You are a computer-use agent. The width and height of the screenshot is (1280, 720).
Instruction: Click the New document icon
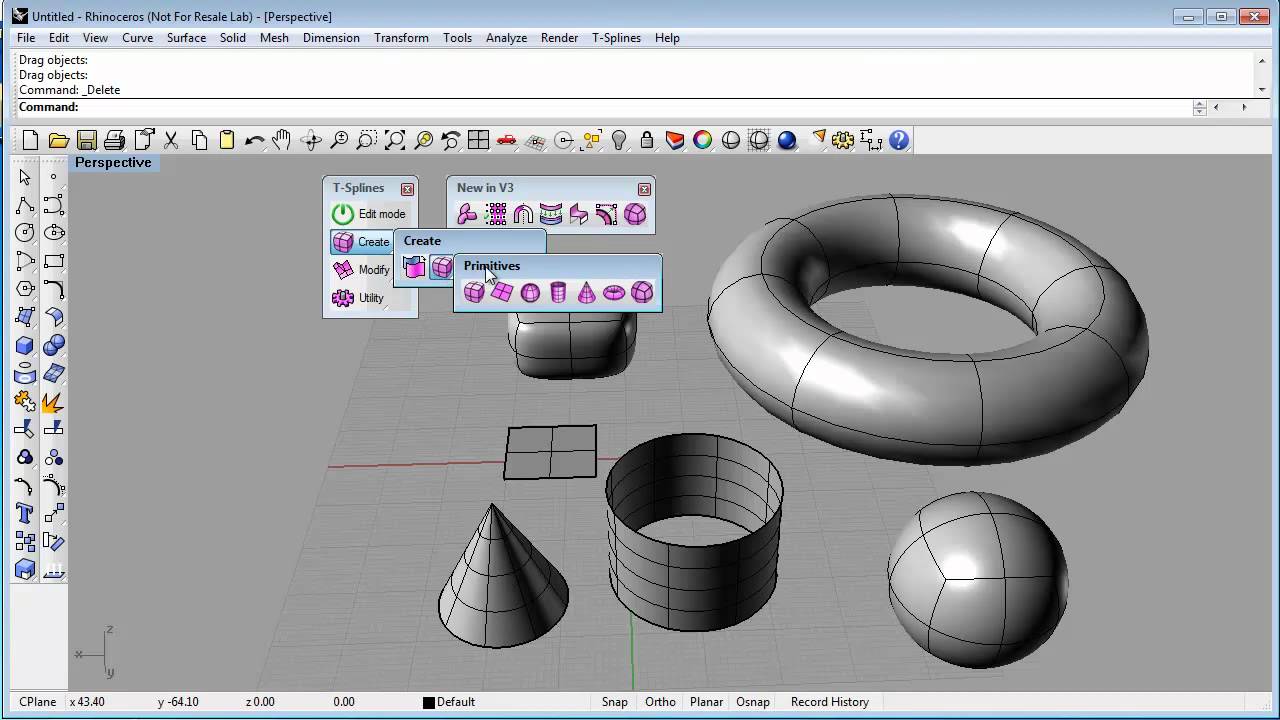point(30,140)
